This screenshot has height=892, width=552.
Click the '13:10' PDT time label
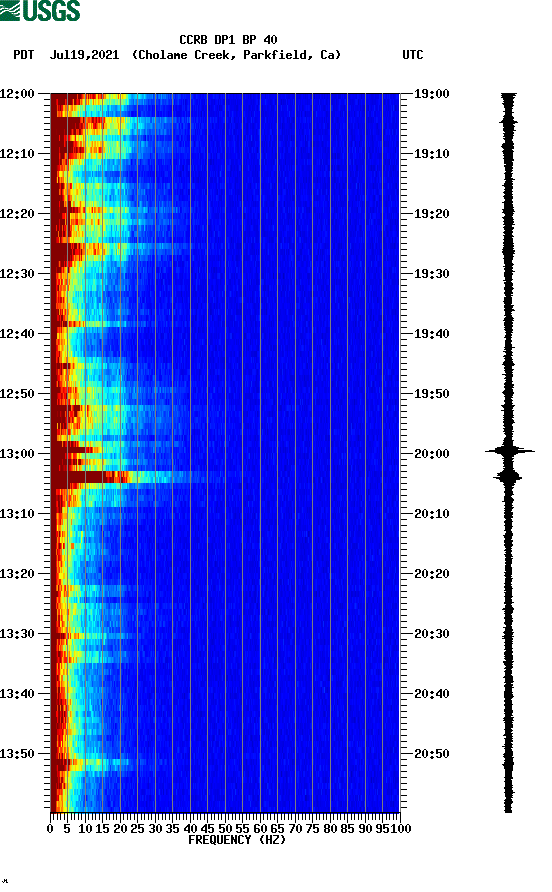click(x=18, y=514)
